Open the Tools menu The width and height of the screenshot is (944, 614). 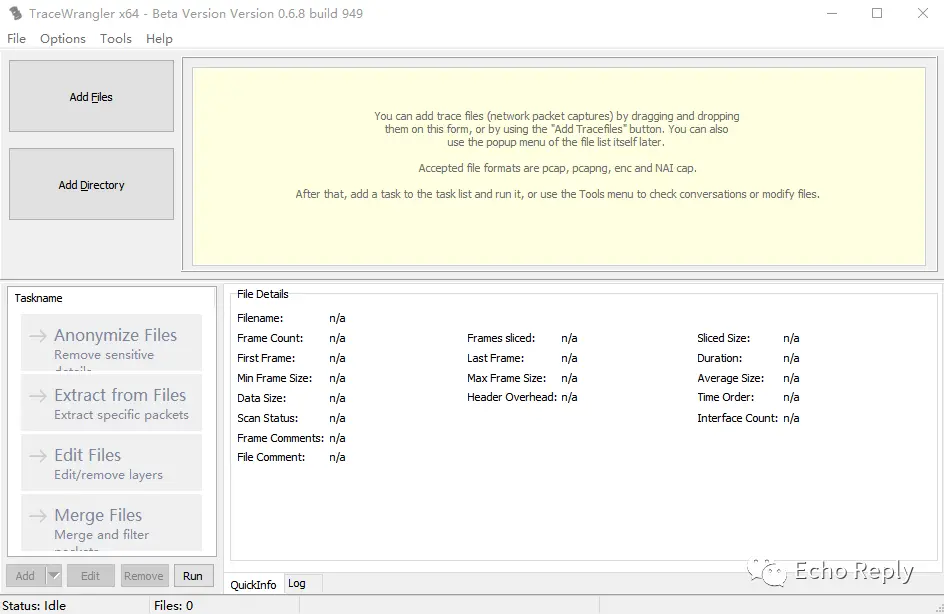click(x=116, y=39)
